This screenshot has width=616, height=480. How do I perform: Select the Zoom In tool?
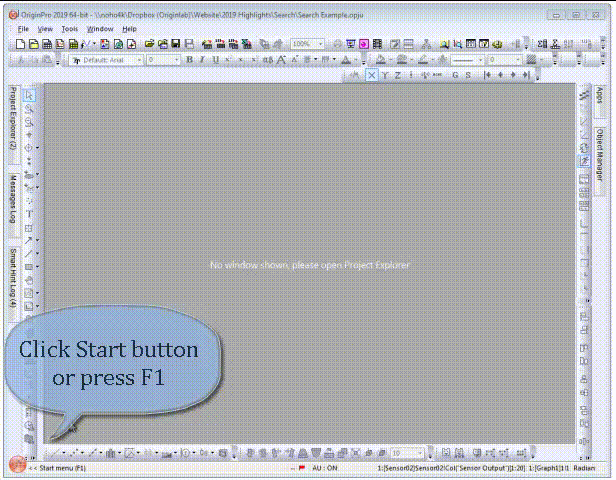point(29,109)
